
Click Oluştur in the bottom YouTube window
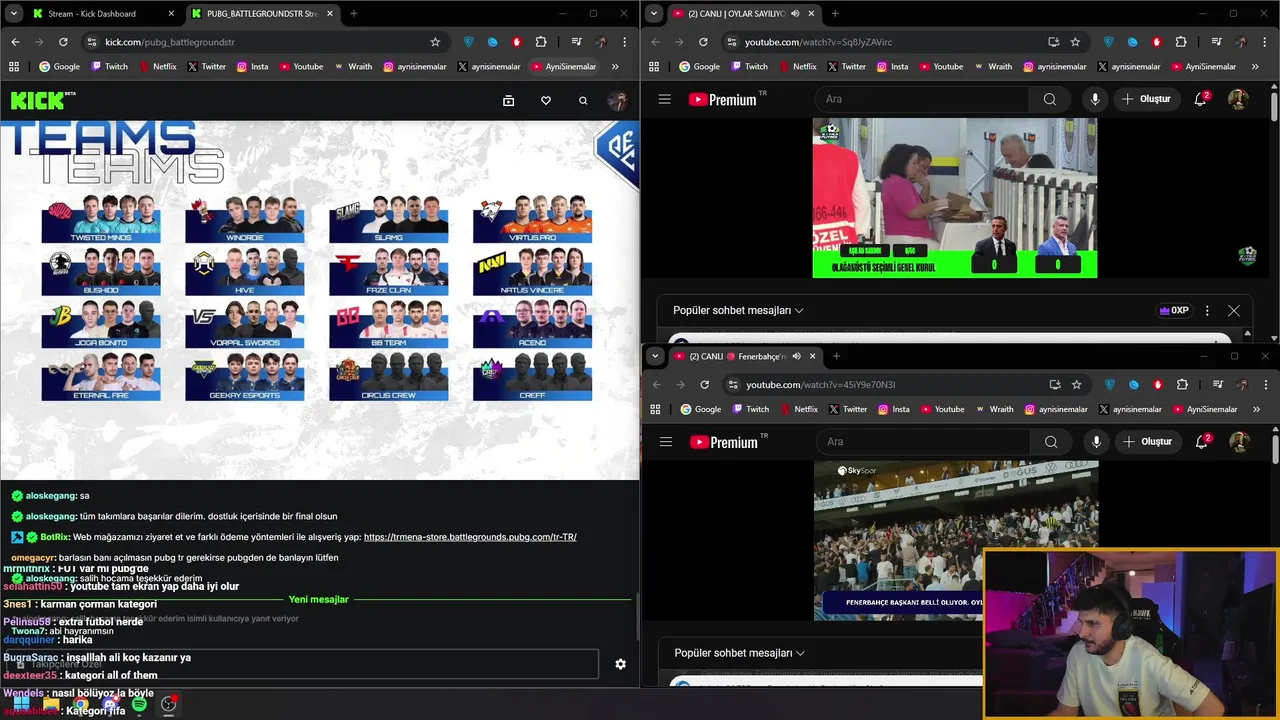[x=1147, y=441]
